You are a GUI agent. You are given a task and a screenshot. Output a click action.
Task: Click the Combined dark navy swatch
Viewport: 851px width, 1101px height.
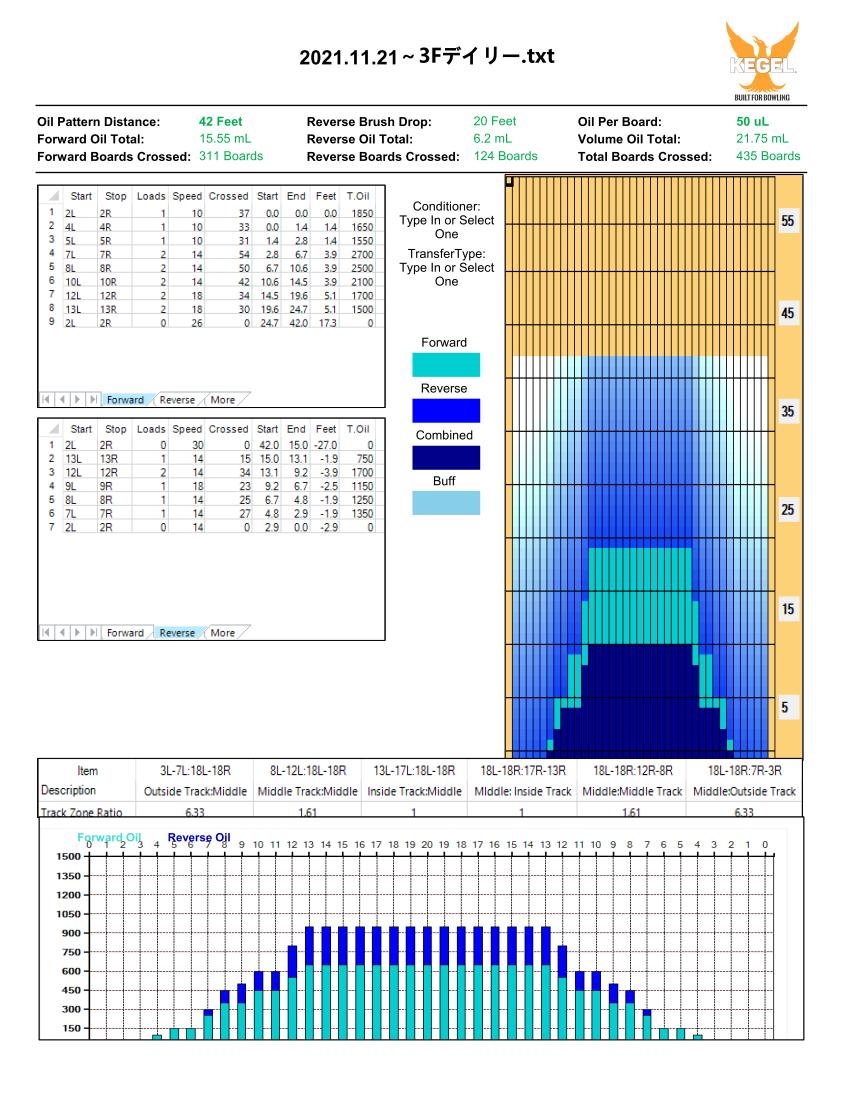tap(446, 458)
